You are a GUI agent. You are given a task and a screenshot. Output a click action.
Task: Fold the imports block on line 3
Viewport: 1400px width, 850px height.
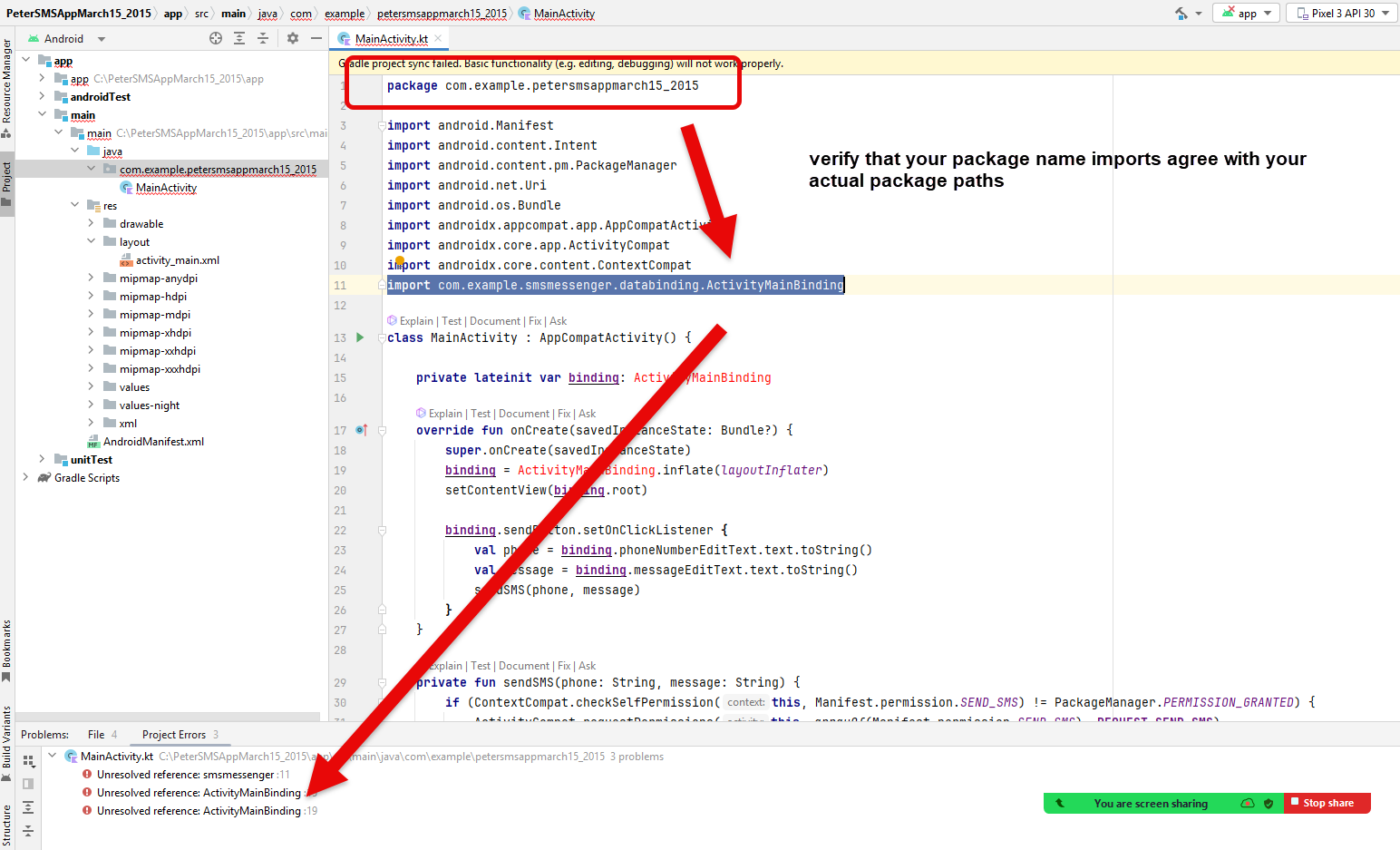pyautogui.click(x=382, y=125)
